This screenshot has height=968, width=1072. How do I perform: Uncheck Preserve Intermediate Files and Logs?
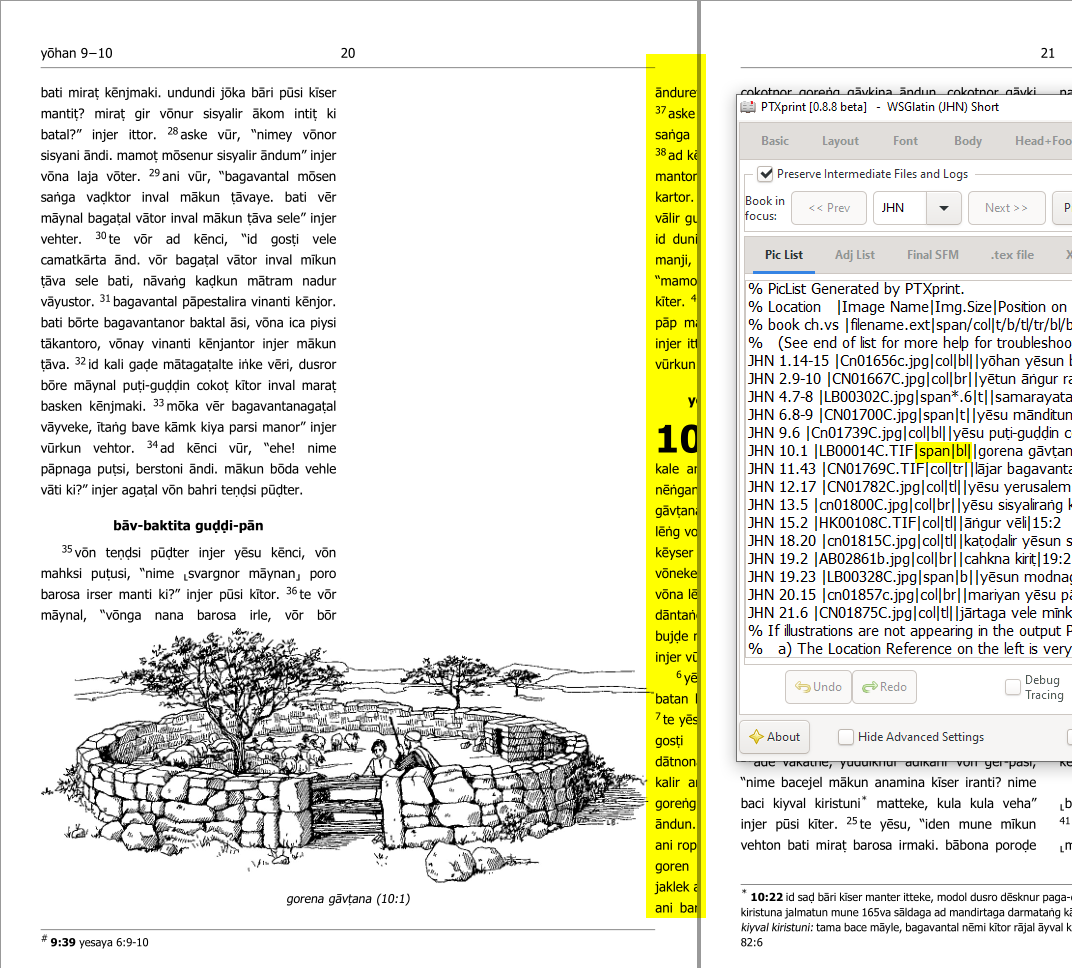766,173
